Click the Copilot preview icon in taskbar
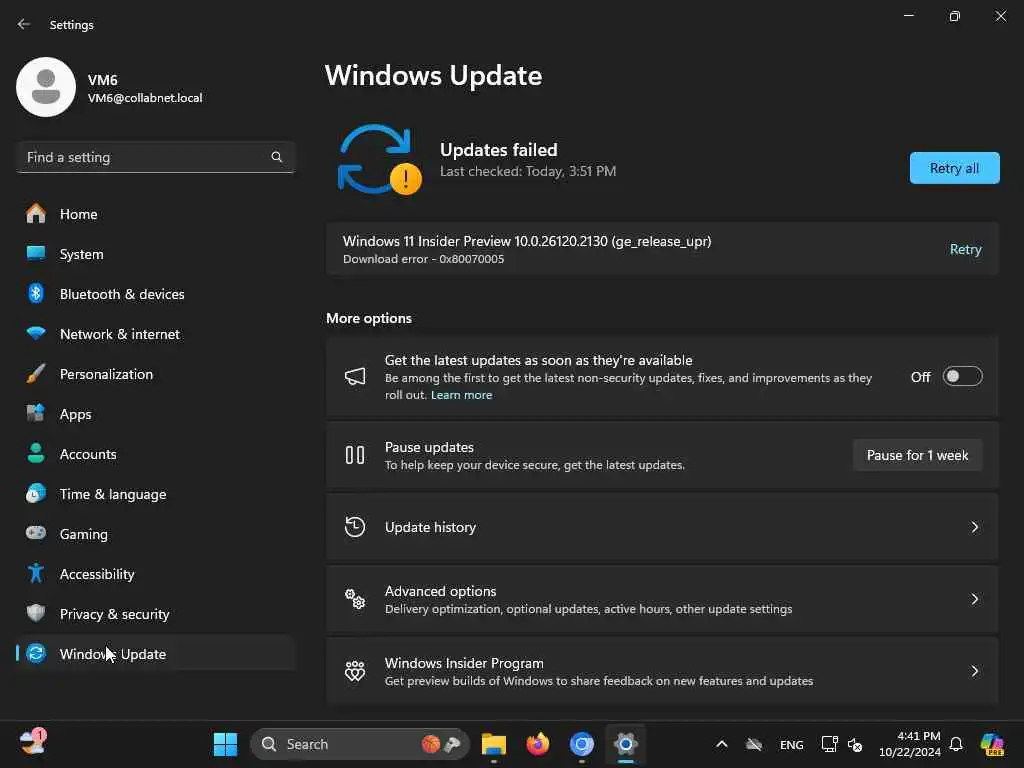 click(992, 744)
